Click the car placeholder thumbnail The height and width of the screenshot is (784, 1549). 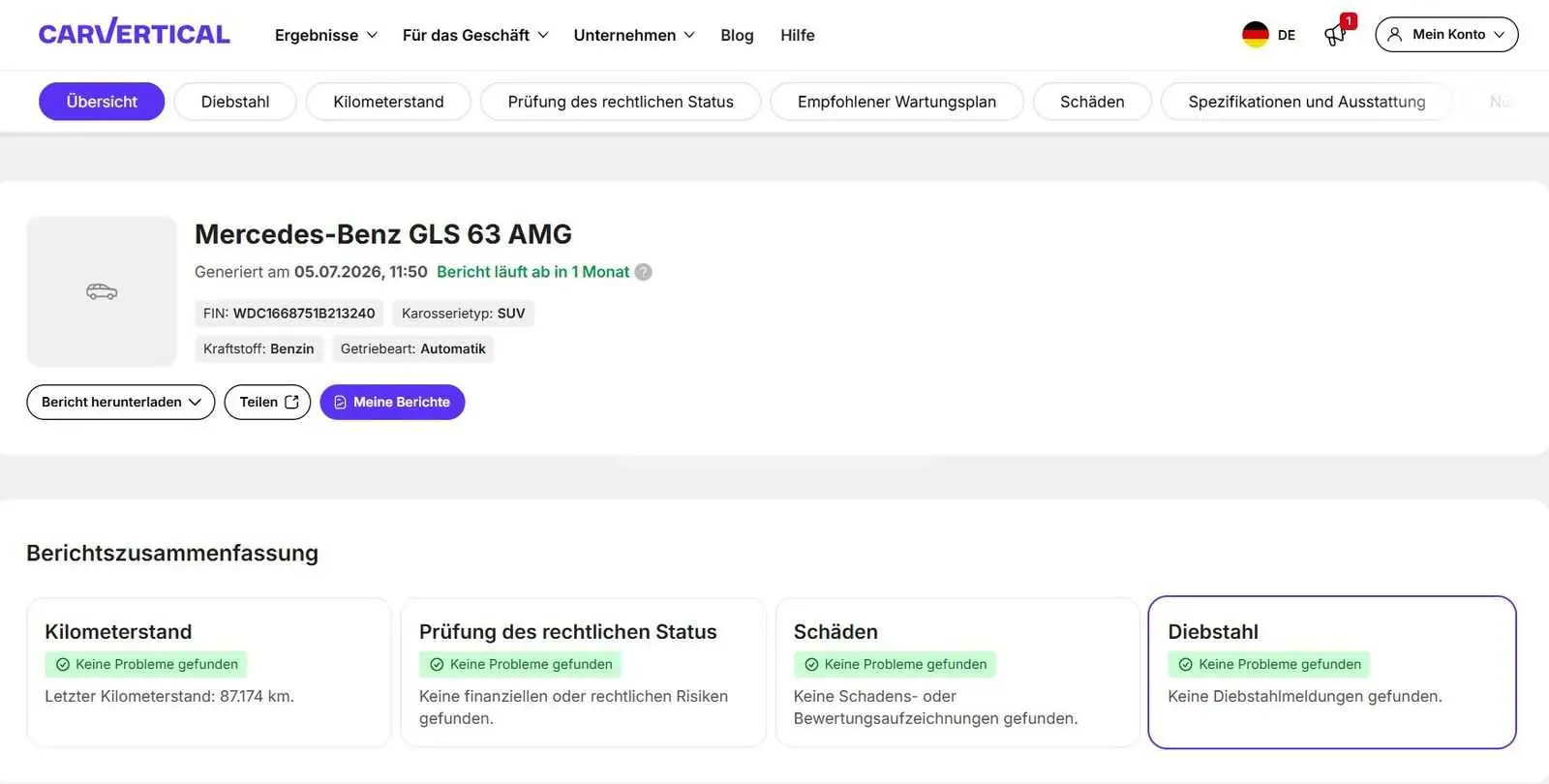(102, 291)
